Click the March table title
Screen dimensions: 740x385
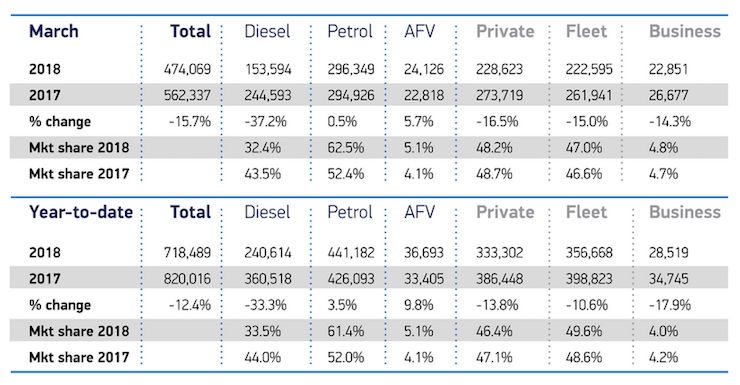click(54, 32)
